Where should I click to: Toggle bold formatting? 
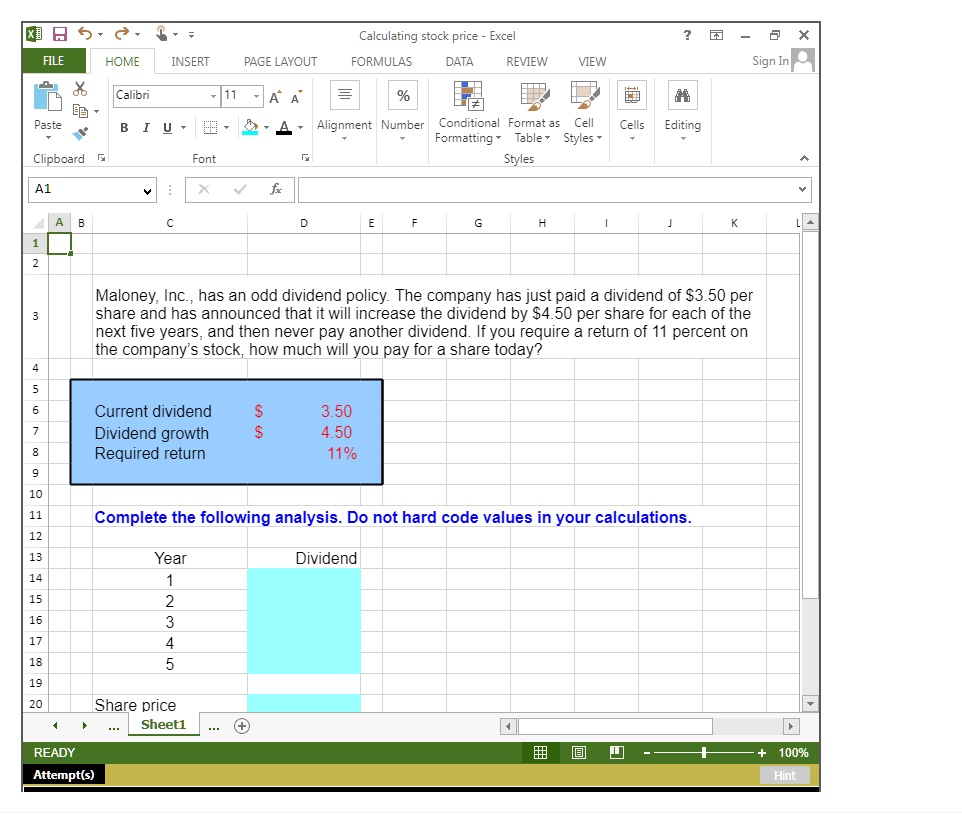[123, 128]
